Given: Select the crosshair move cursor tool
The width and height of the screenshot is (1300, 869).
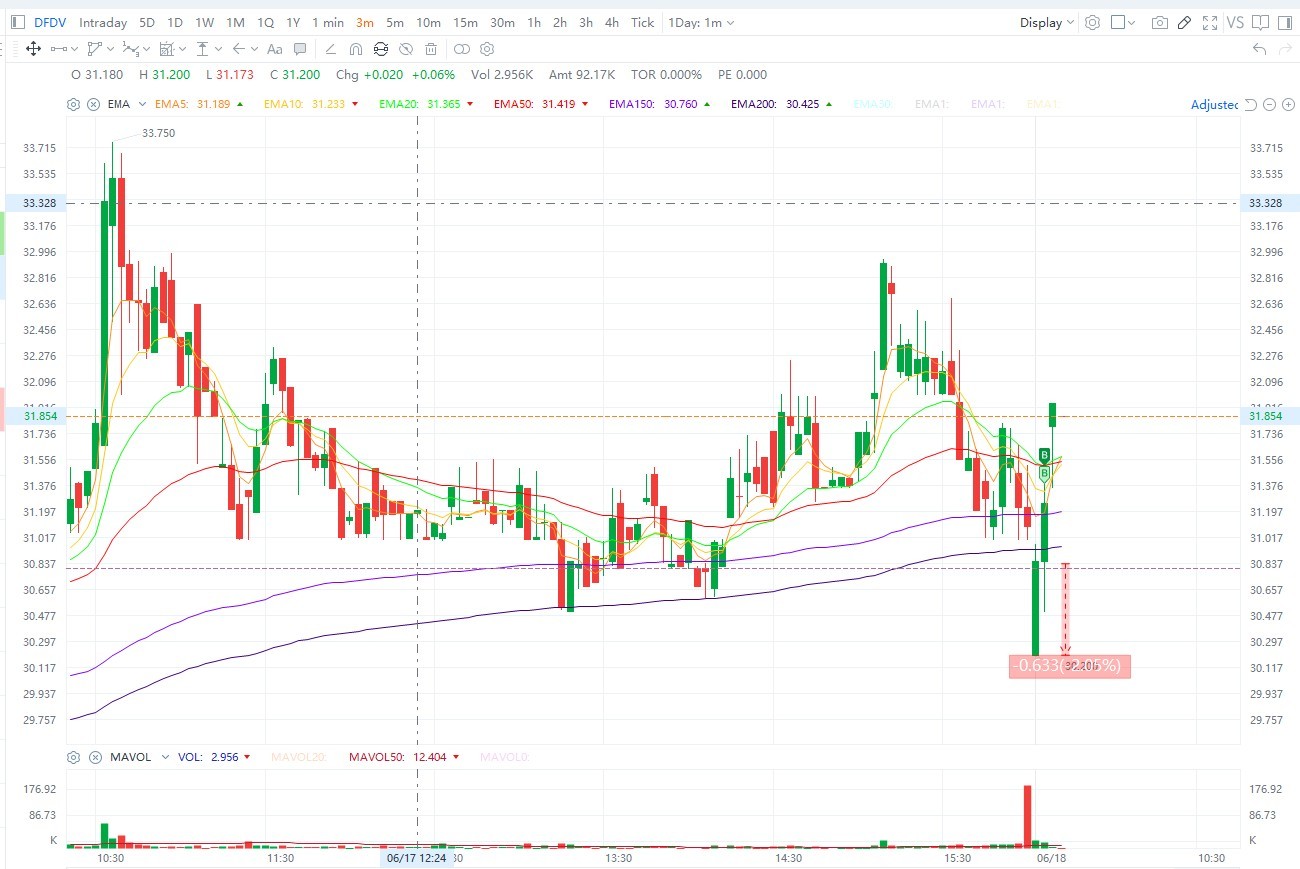Looking at the screenshot, I should click(33, 48).
